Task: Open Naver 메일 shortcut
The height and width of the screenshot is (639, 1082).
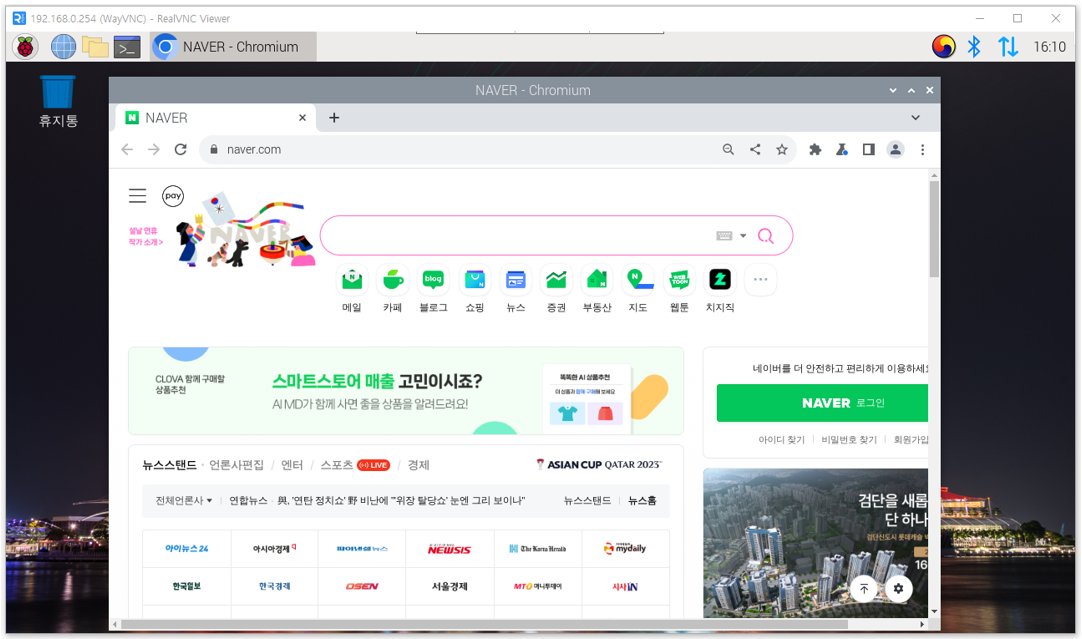Action: 352,288
